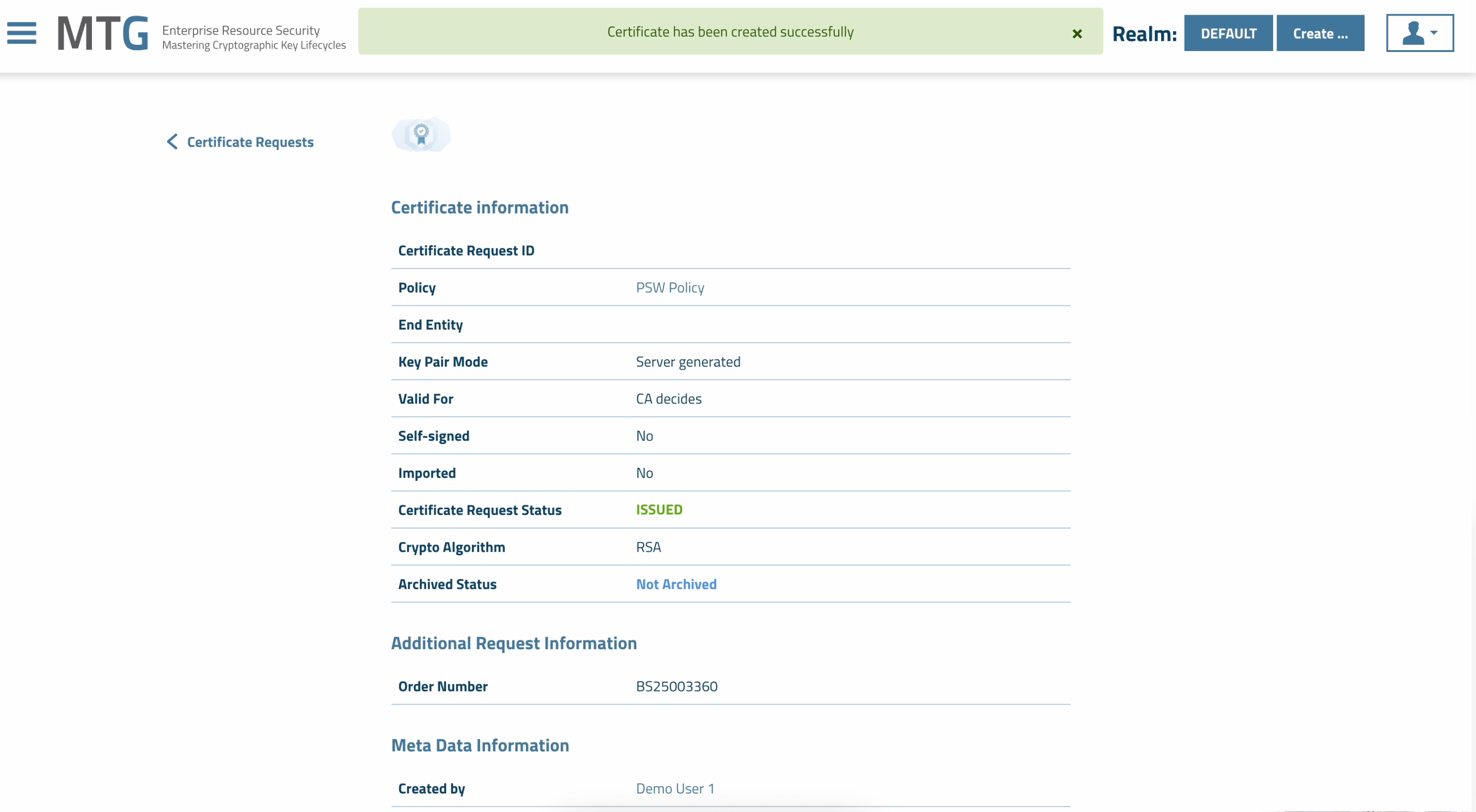Open the hamburger navigation menu
Image resolution: width=1476 pixels, height=812 pixels.
click(22, 33)
